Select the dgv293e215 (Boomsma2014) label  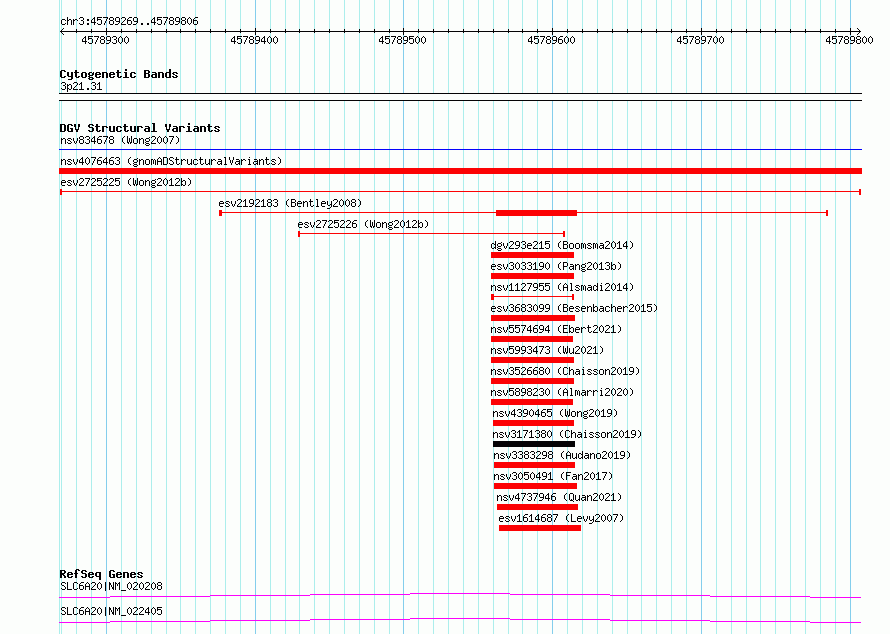[x=562, y=245]
